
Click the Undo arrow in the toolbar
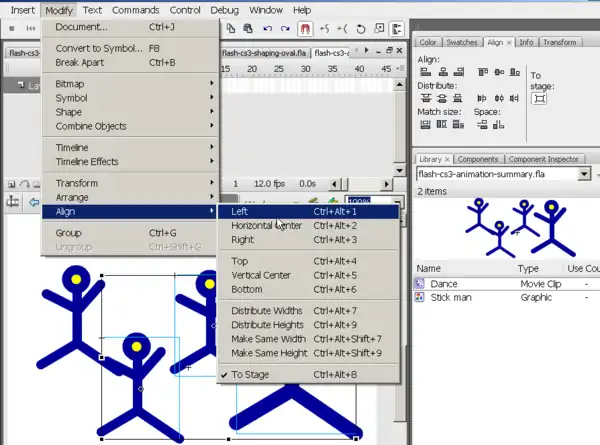(x=267, y=30)
